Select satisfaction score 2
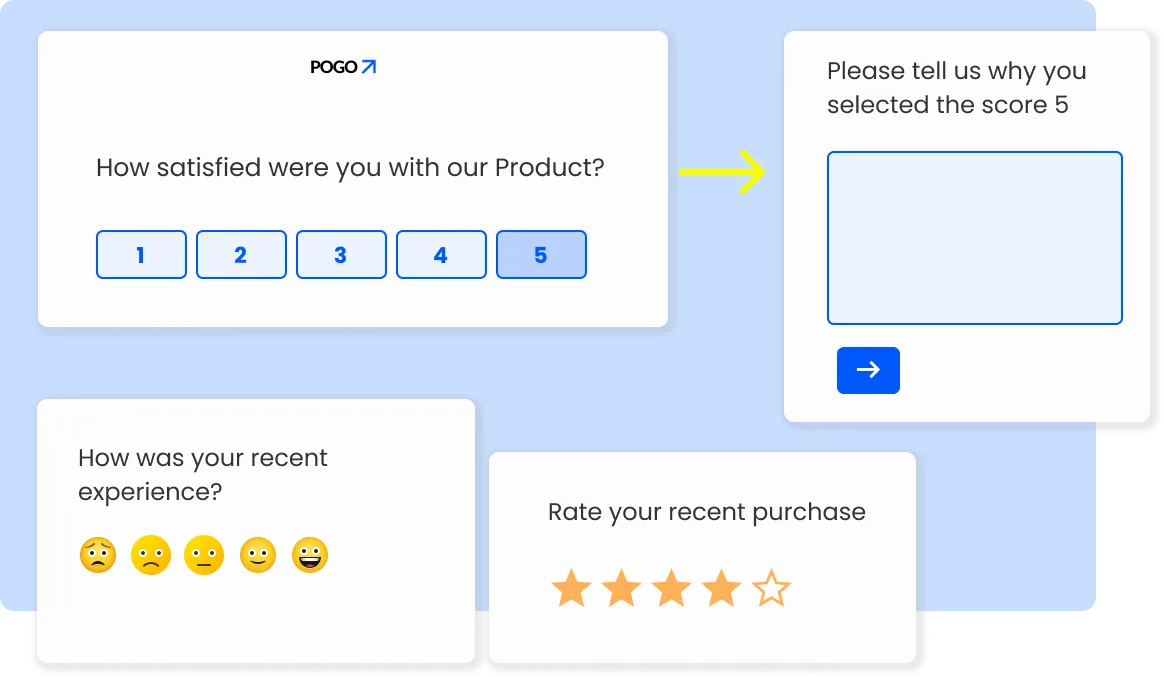The height and width of the screenshot is (677, 1164). [x=241, y=255]
